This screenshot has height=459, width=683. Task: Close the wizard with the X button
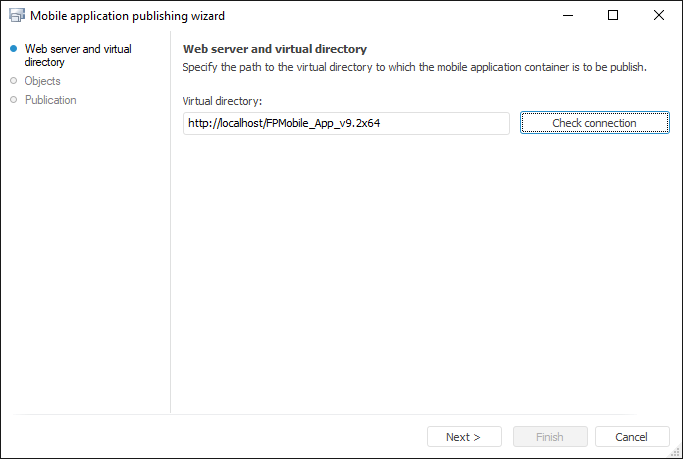659,16
